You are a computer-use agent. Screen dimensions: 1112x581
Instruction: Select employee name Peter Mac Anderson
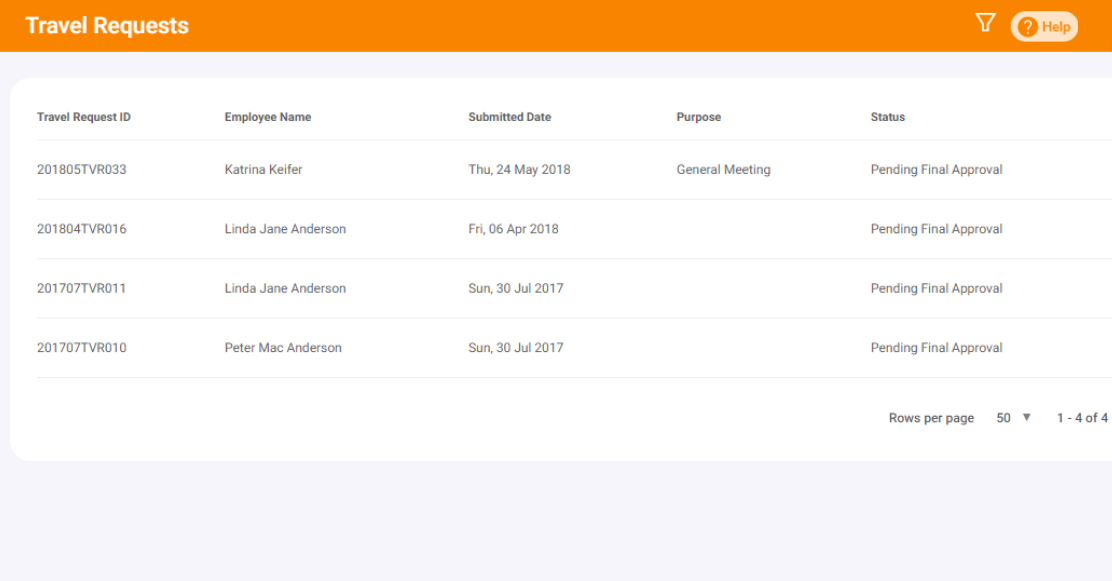tap(283, 348)
